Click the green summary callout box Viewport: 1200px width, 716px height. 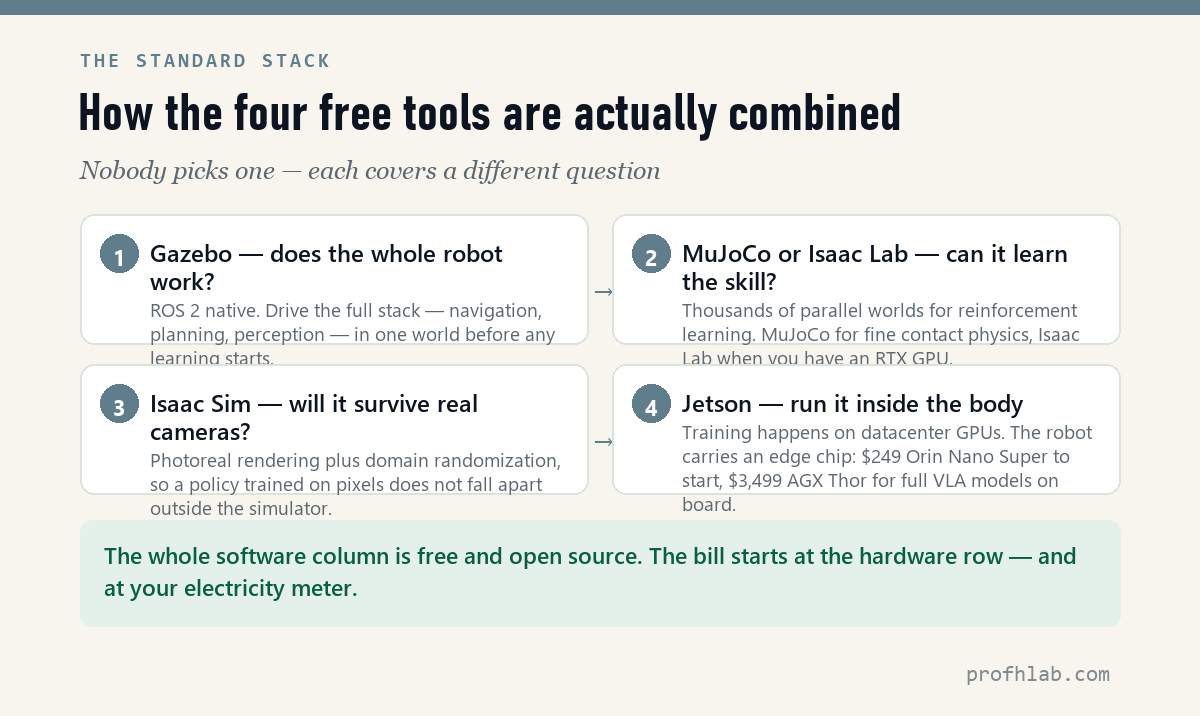pos(600,573)
